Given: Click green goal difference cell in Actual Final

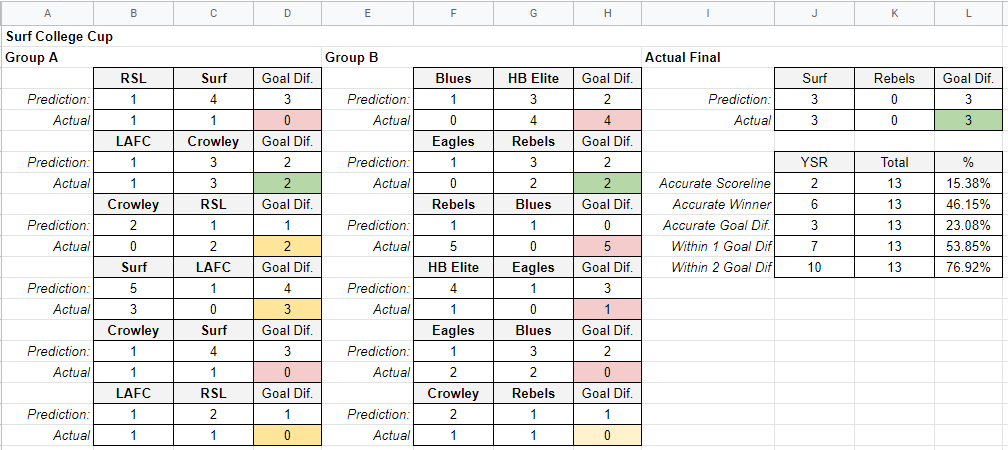Looking at the screenshot, I should tap(969, 120).
